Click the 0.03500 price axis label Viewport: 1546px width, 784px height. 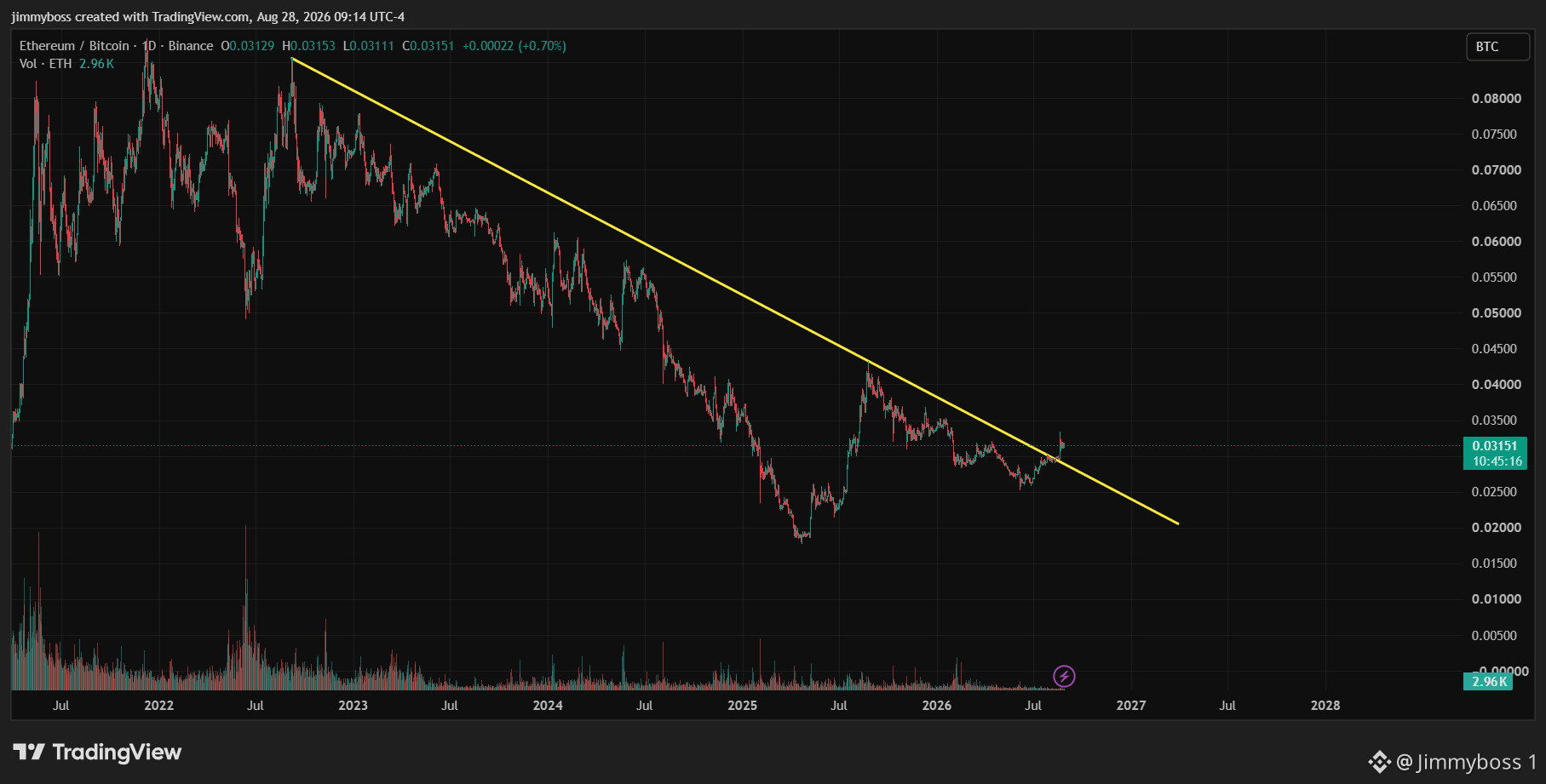1496,421
